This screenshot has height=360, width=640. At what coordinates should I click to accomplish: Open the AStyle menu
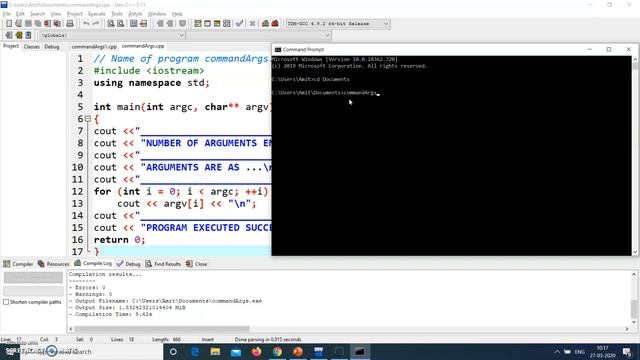pyautogui.click(x=135, y=14)
